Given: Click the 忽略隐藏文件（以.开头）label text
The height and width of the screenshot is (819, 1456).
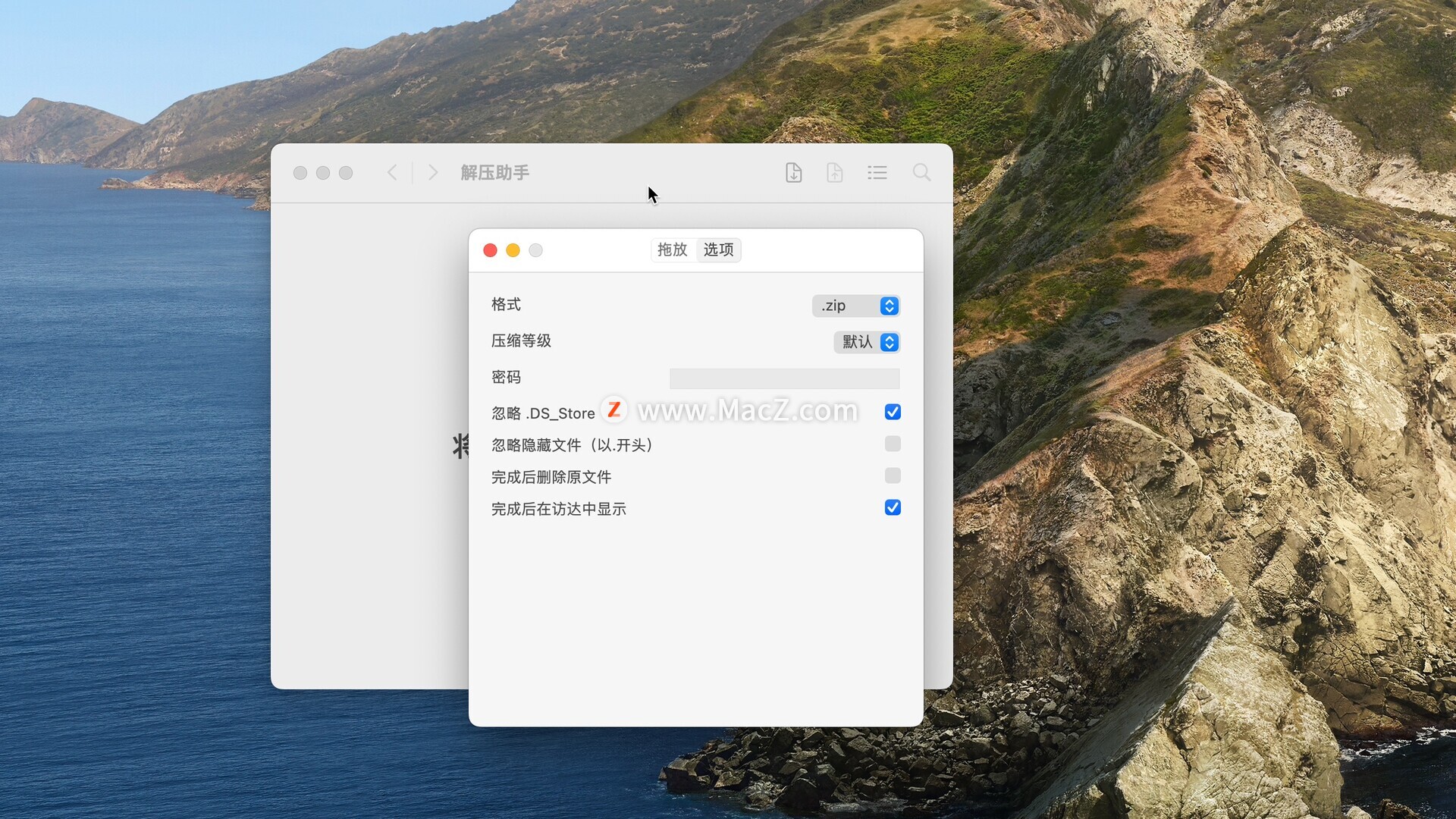Looking at the screenshot, I should [573, 445].
